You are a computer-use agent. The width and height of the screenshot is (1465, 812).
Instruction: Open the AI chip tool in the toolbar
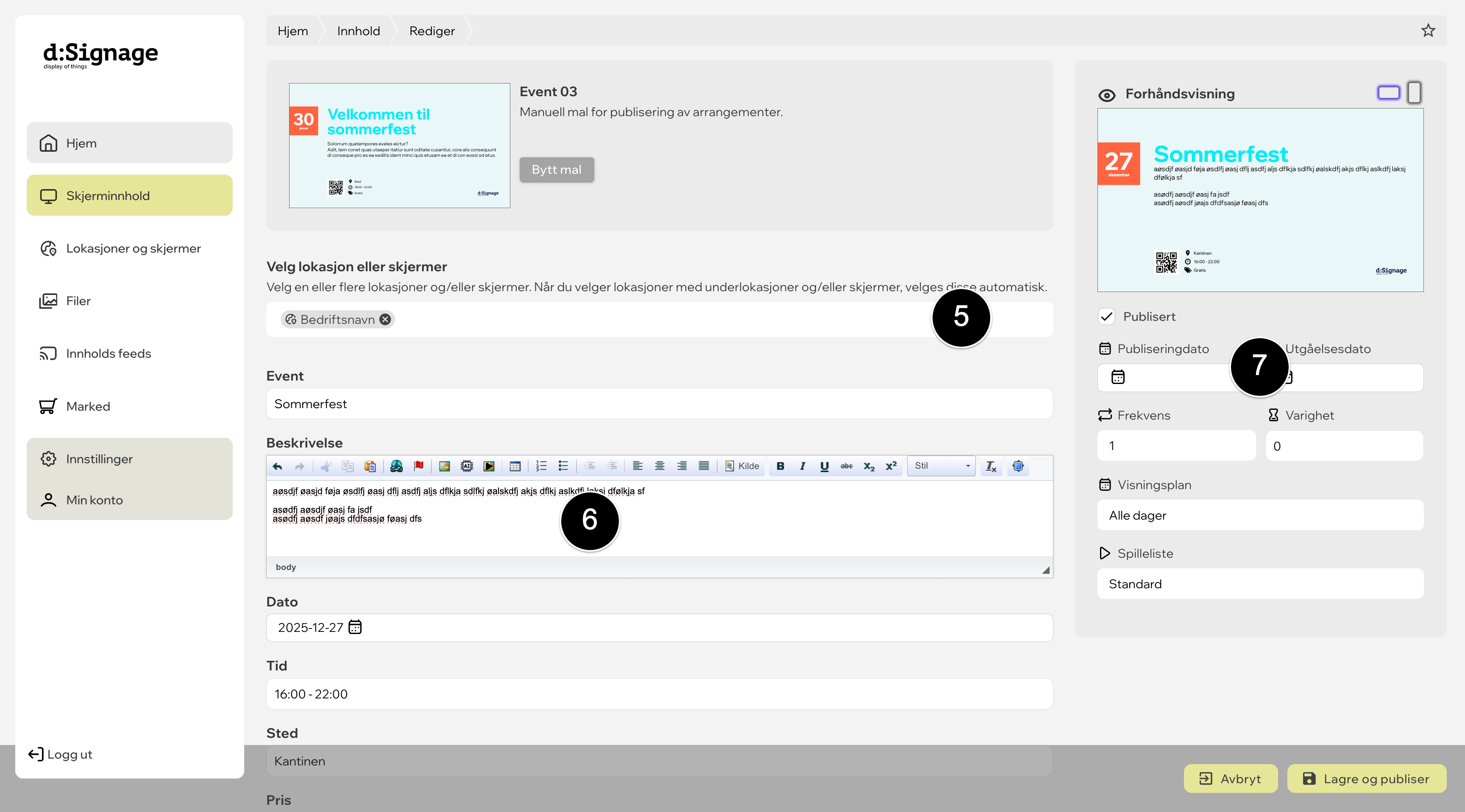[x=467, y=466]
